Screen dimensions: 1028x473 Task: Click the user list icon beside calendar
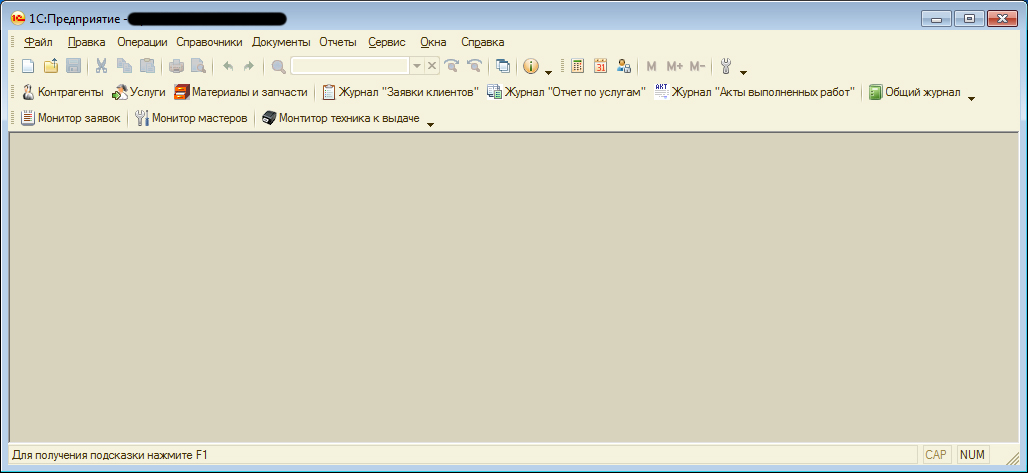[624, 66]
